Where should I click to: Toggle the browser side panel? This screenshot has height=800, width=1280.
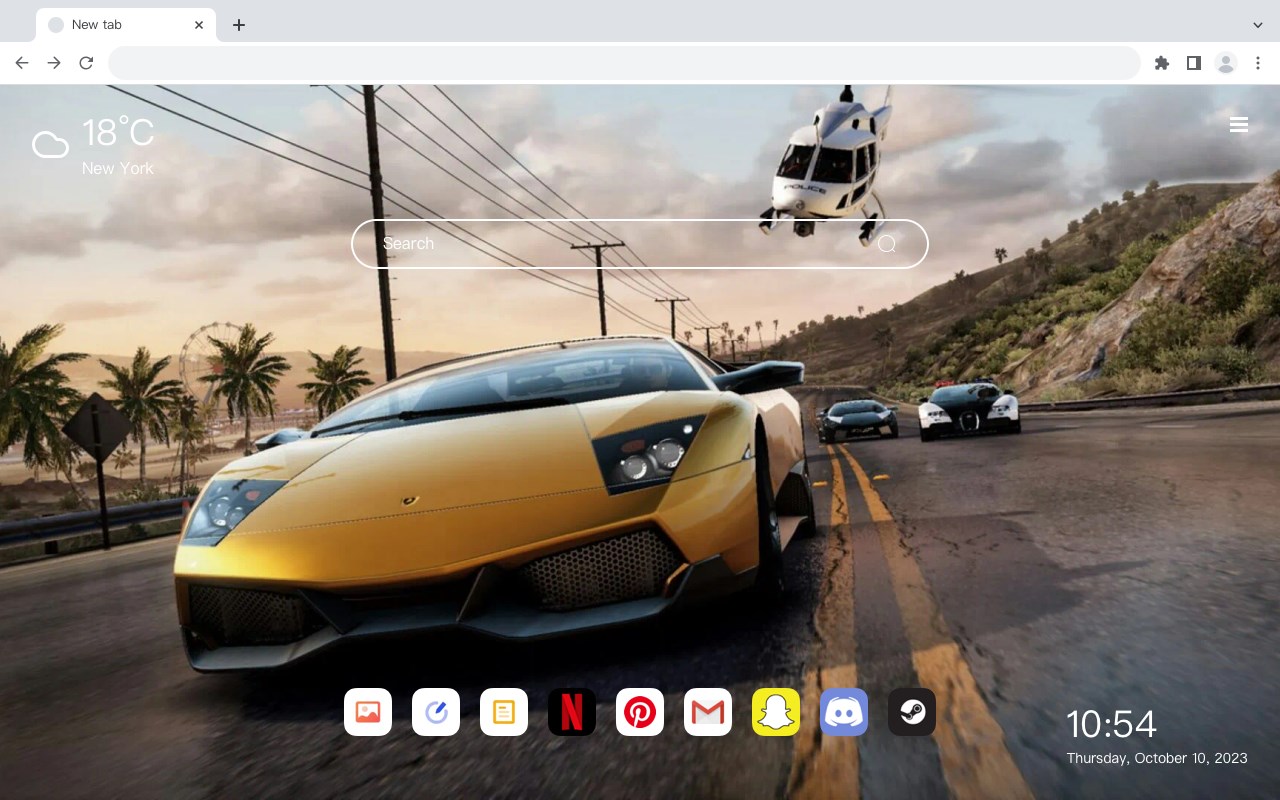point(1193,63)
